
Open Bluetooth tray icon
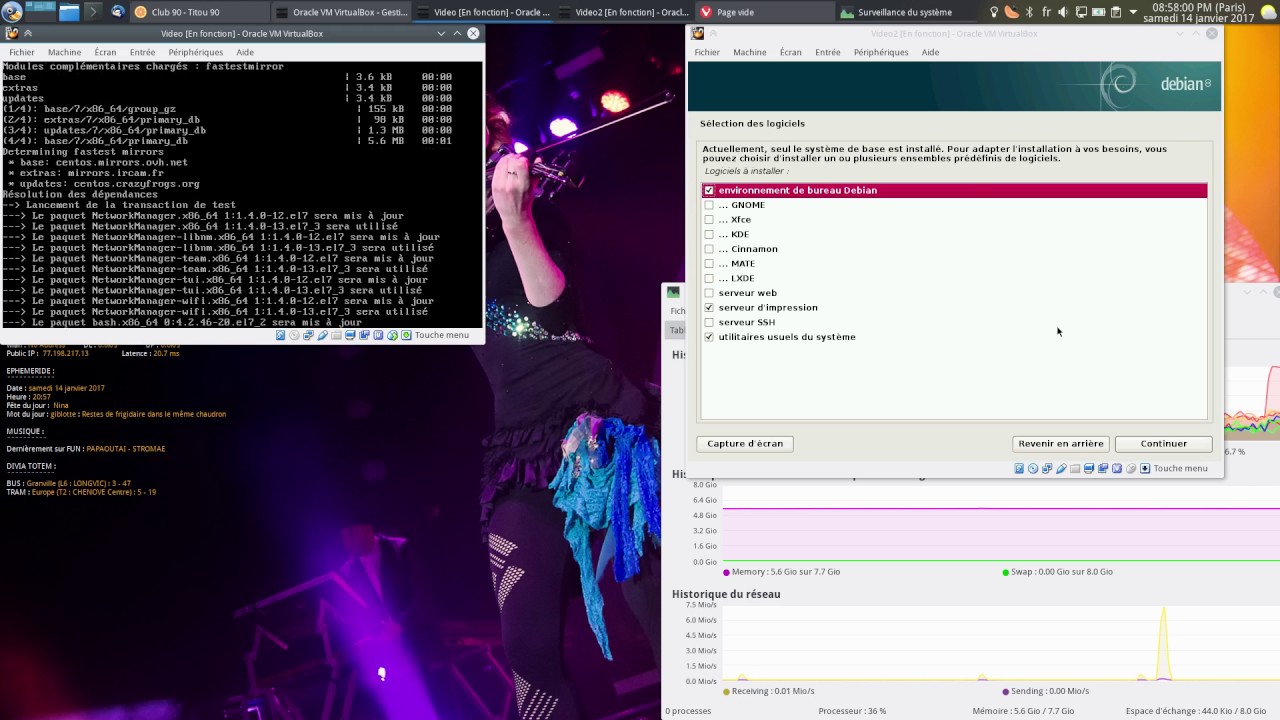click(1029, 12)
